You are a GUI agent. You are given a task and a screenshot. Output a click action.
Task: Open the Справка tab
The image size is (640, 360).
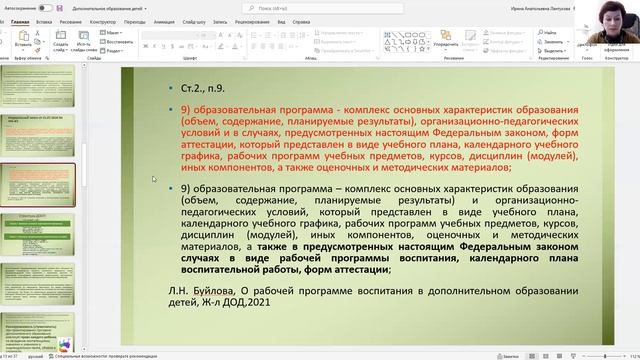tap(301, 22)
